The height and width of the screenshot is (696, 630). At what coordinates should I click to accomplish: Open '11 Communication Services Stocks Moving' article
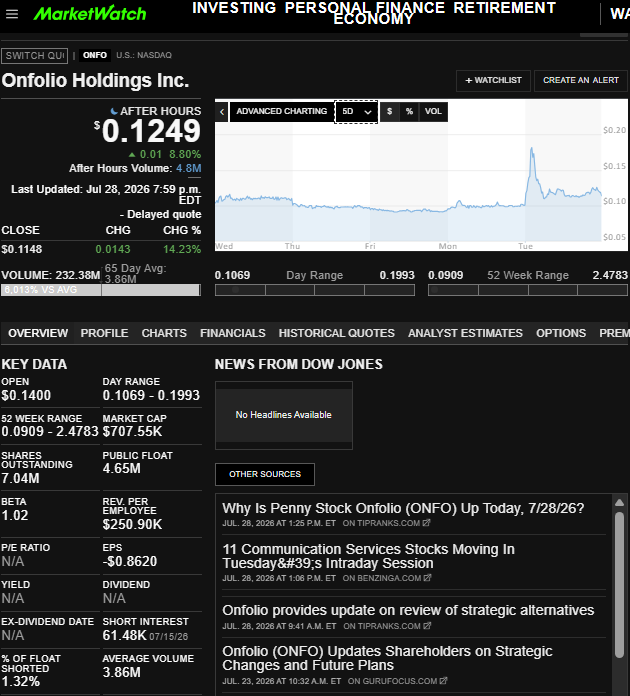368,556
